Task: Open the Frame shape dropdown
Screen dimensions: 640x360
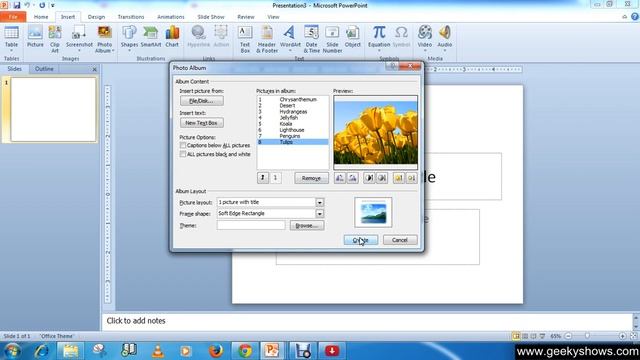Action: (x=320, y=213)
